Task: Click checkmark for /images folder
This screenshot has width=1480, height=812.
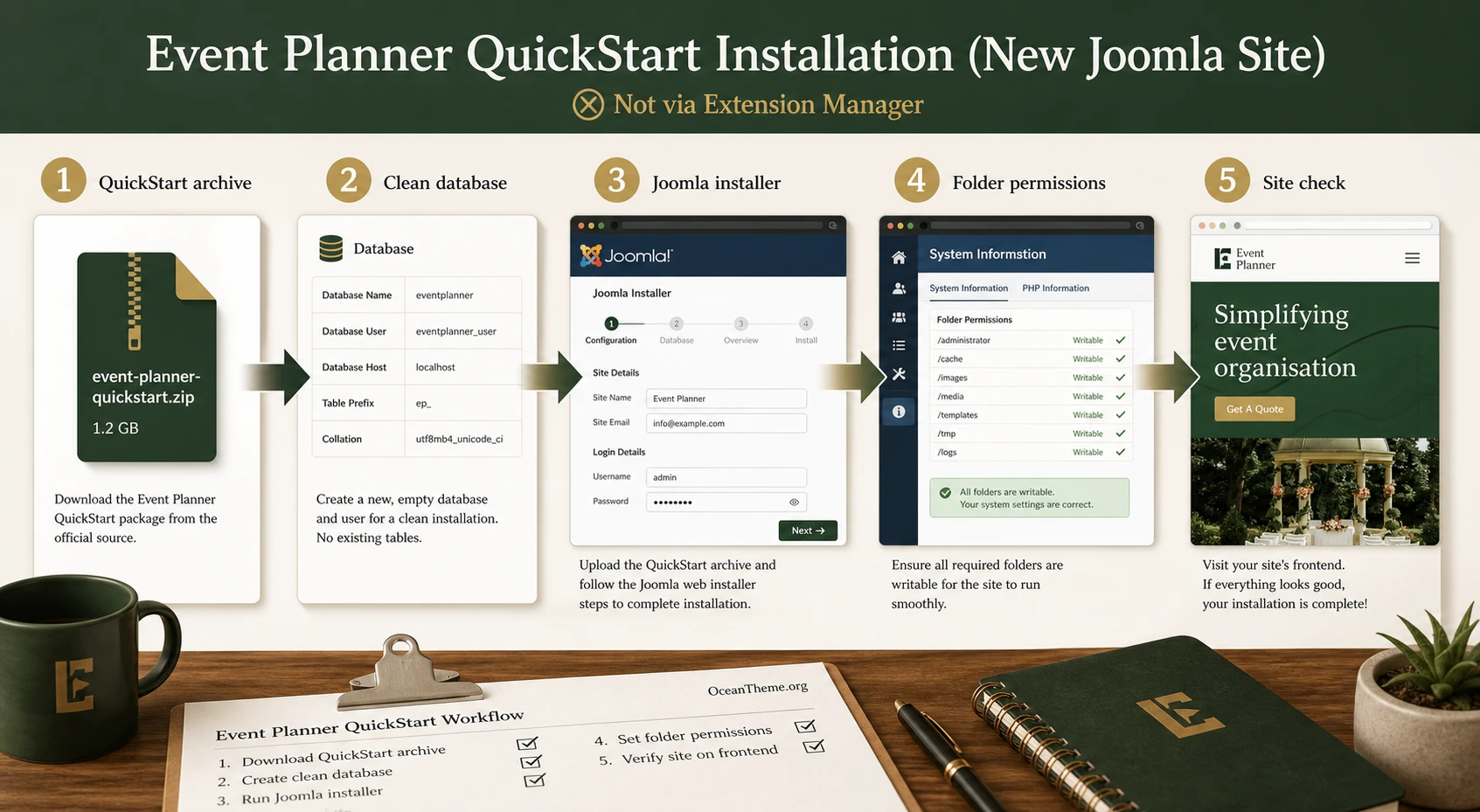Action: click(x=1120, y=378)
